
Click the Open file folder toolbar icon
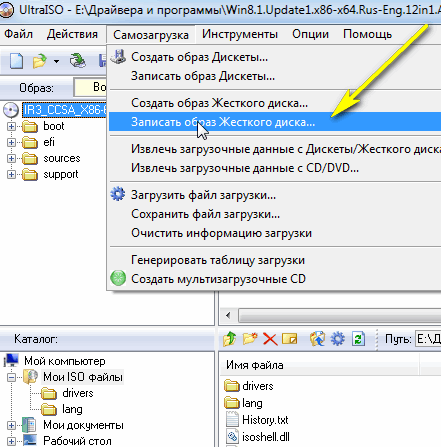click(39, 61)
